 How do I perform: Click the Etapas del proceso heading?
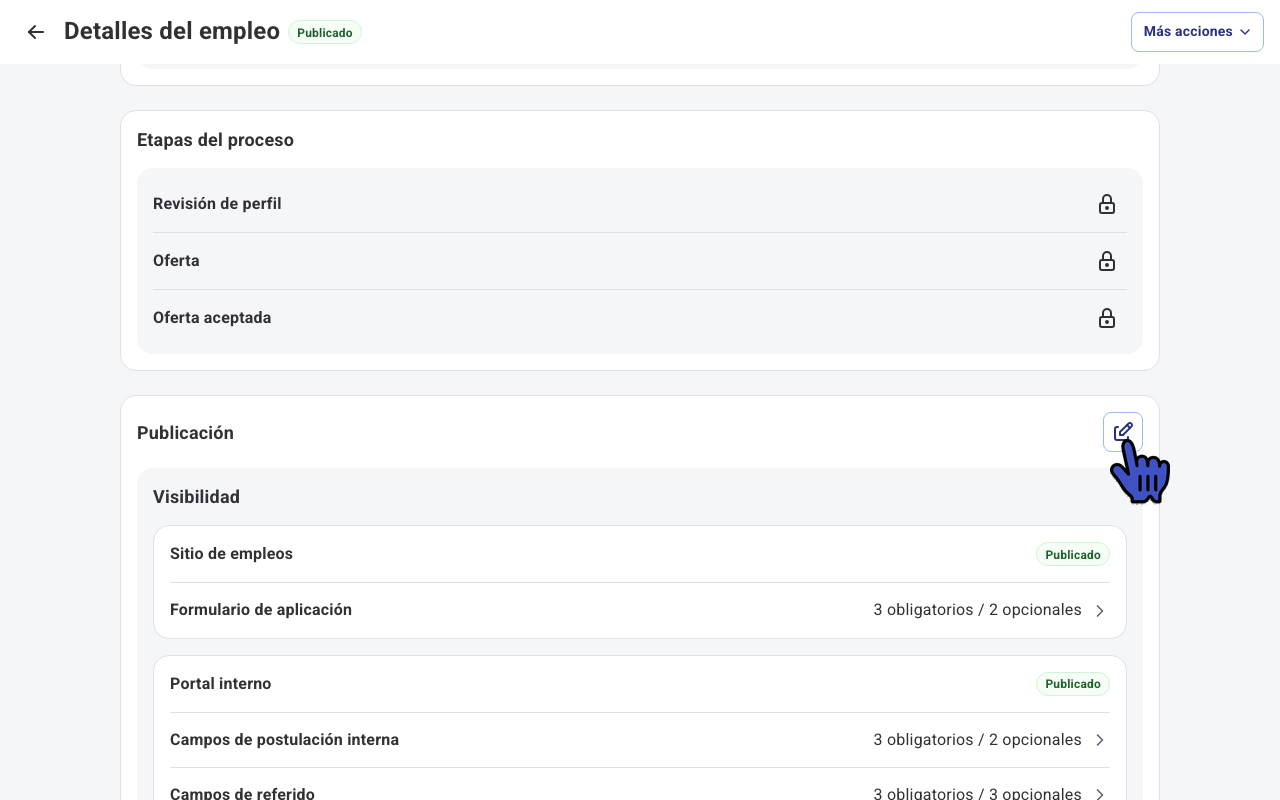[x=215, y=140]
